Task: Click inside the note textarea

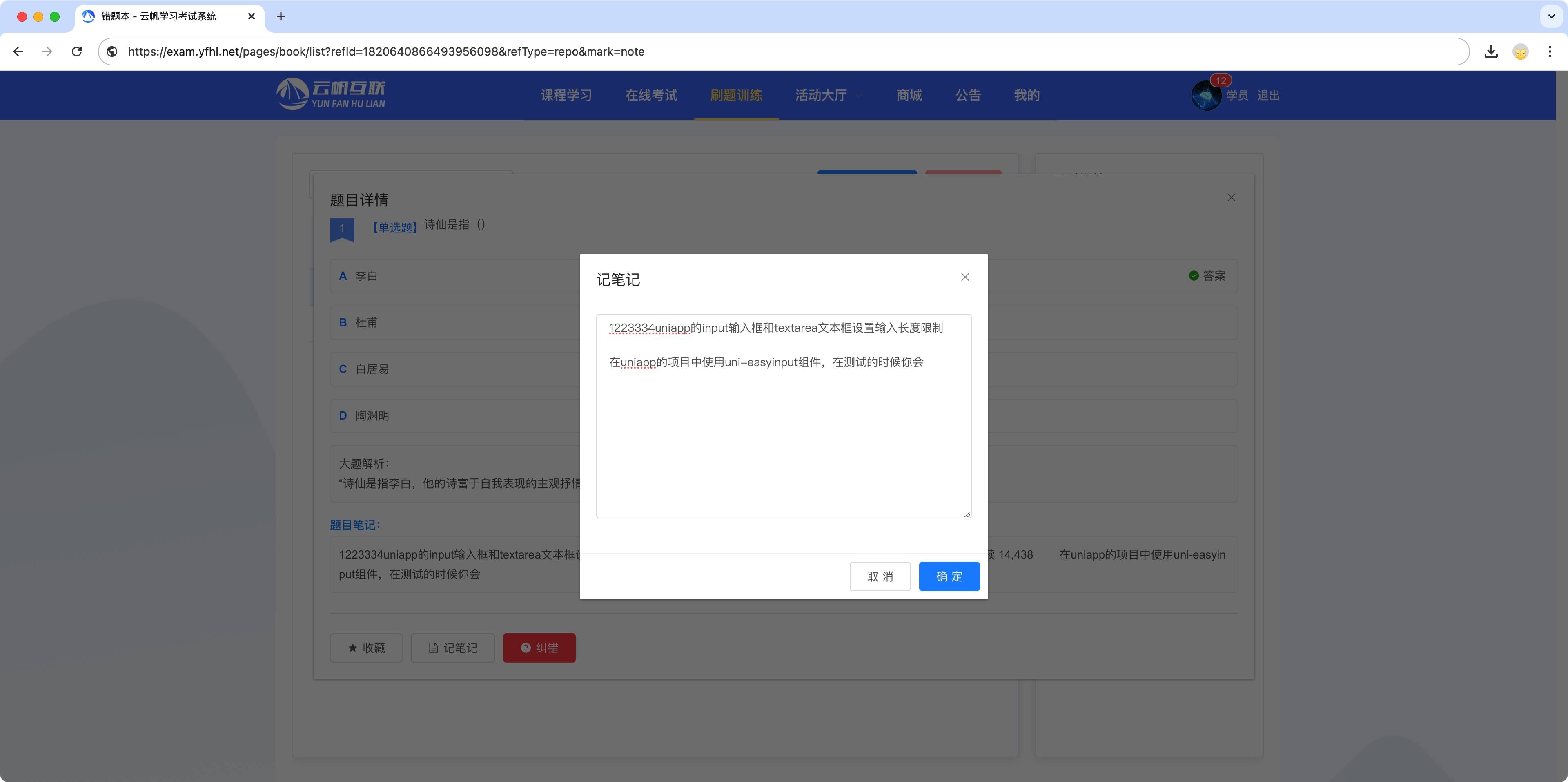Action: coord(784,417)
